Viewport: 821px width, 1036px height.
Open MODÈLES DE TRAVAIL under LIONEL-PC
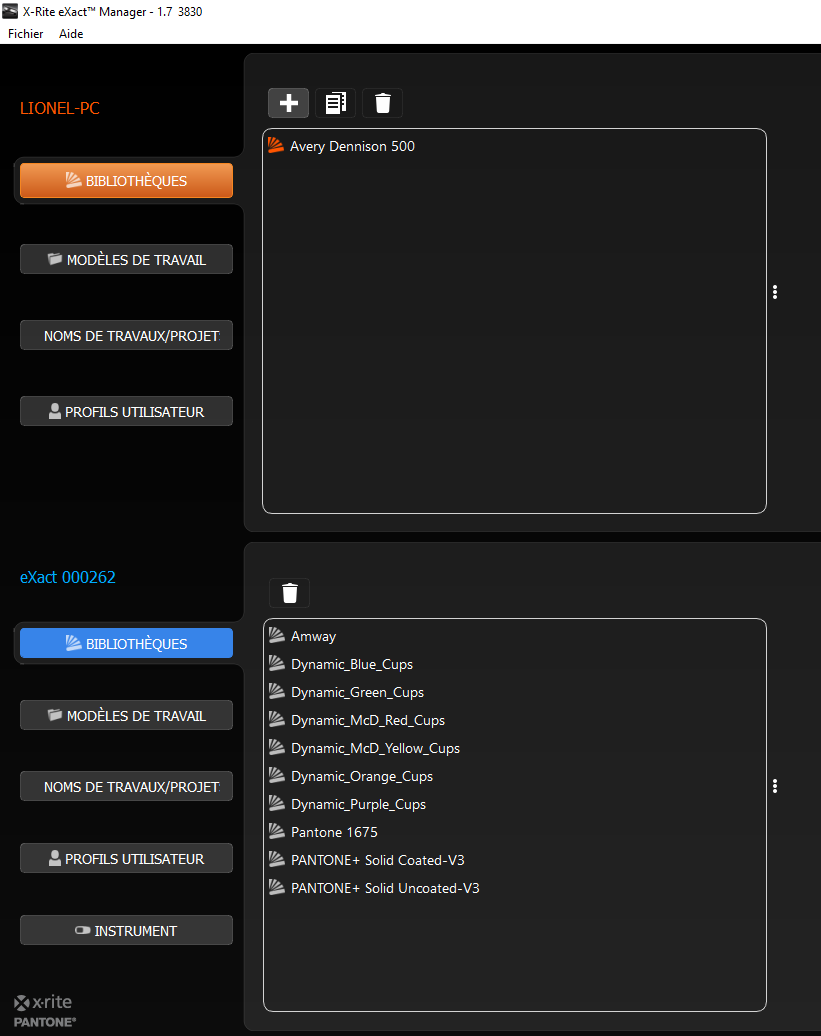pyautogui.click(x=126, y=259)
